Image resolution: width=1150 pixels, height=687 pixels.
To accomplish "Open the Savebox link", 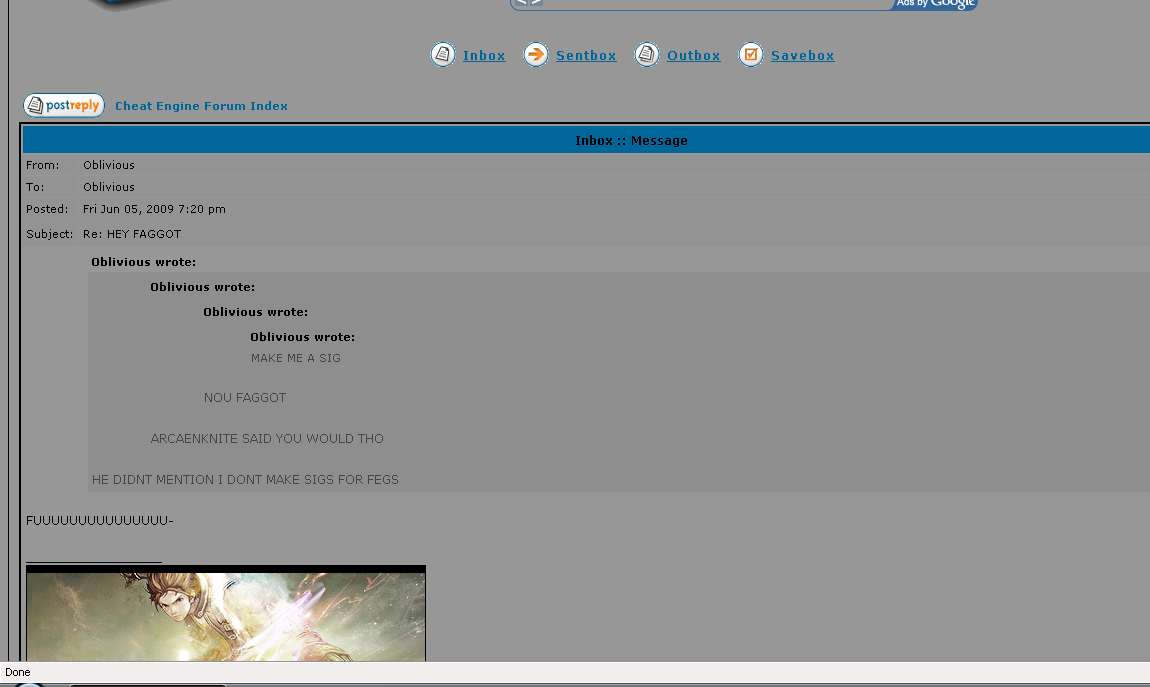I will pos(802,56).
